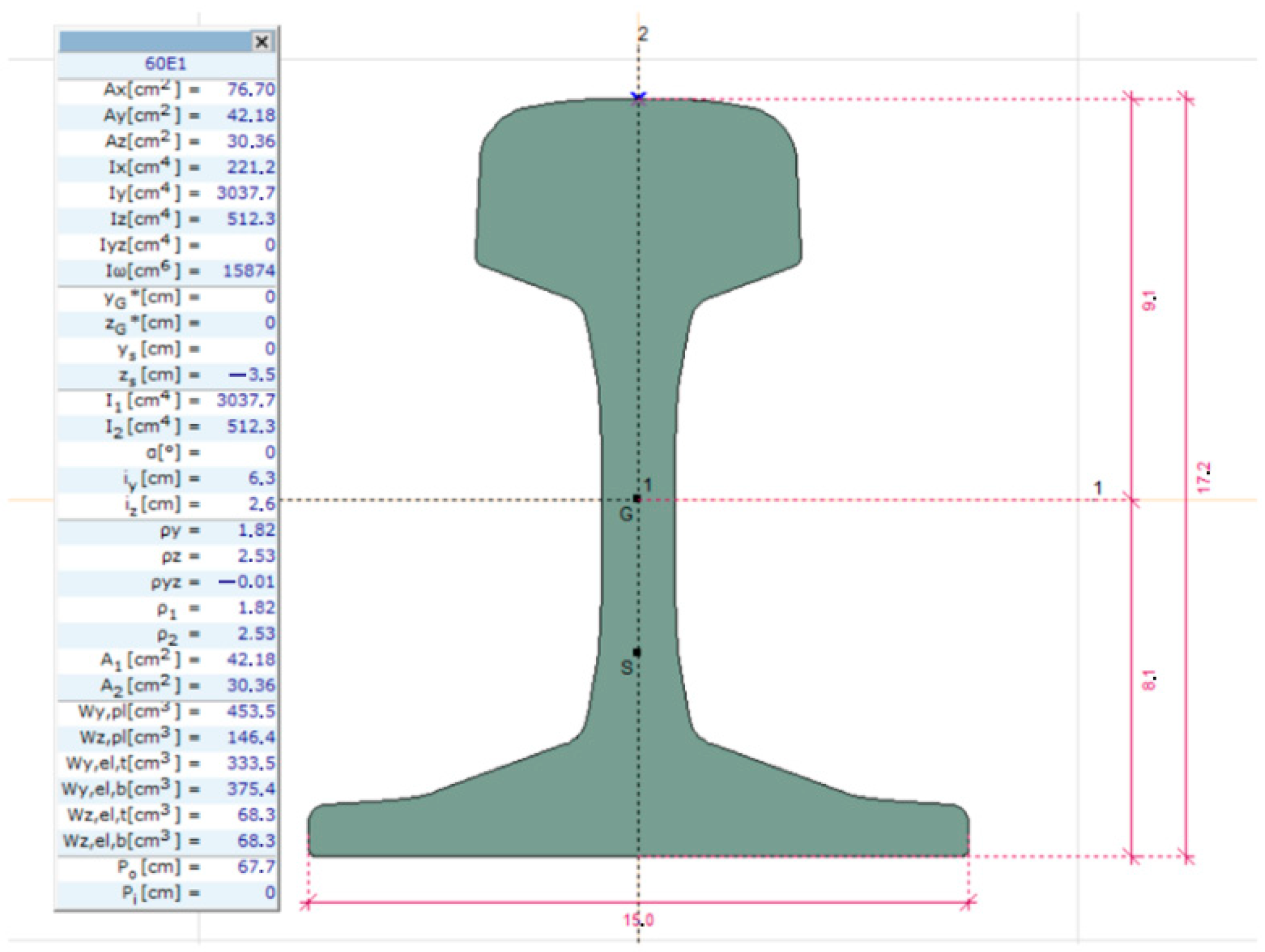Select the iy radius of gyration value 6.3
Viewport: 1265px width, 952px height.
[x=261, y=478]
